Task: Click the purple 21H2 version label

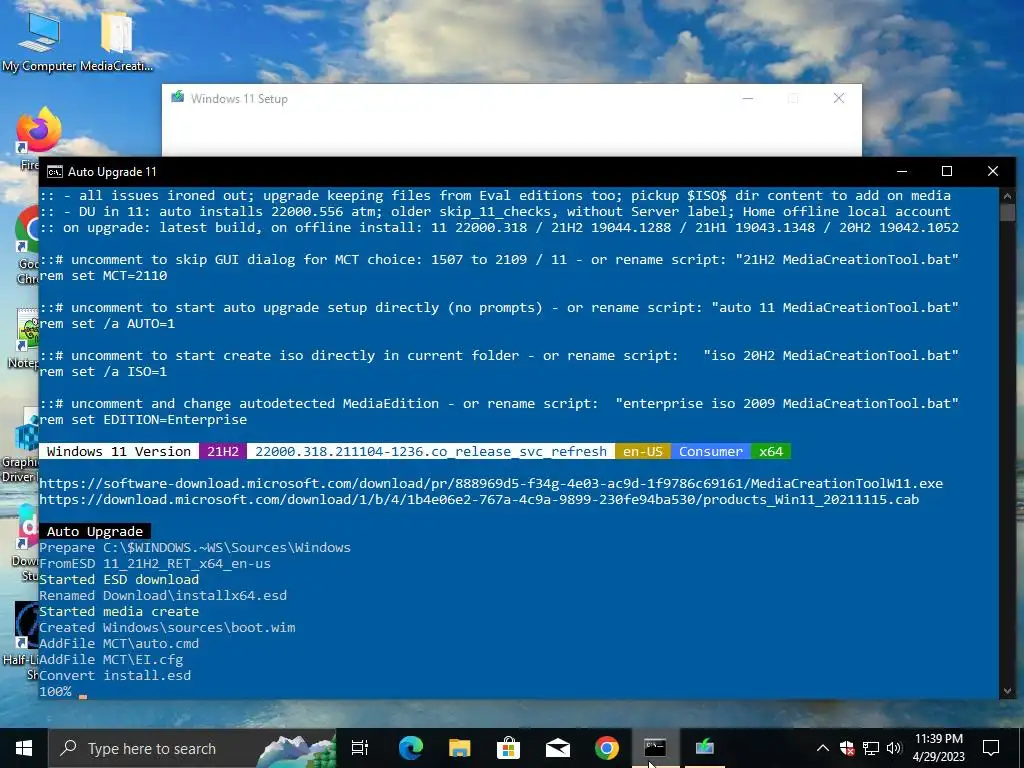Action: tap(223, 451)
